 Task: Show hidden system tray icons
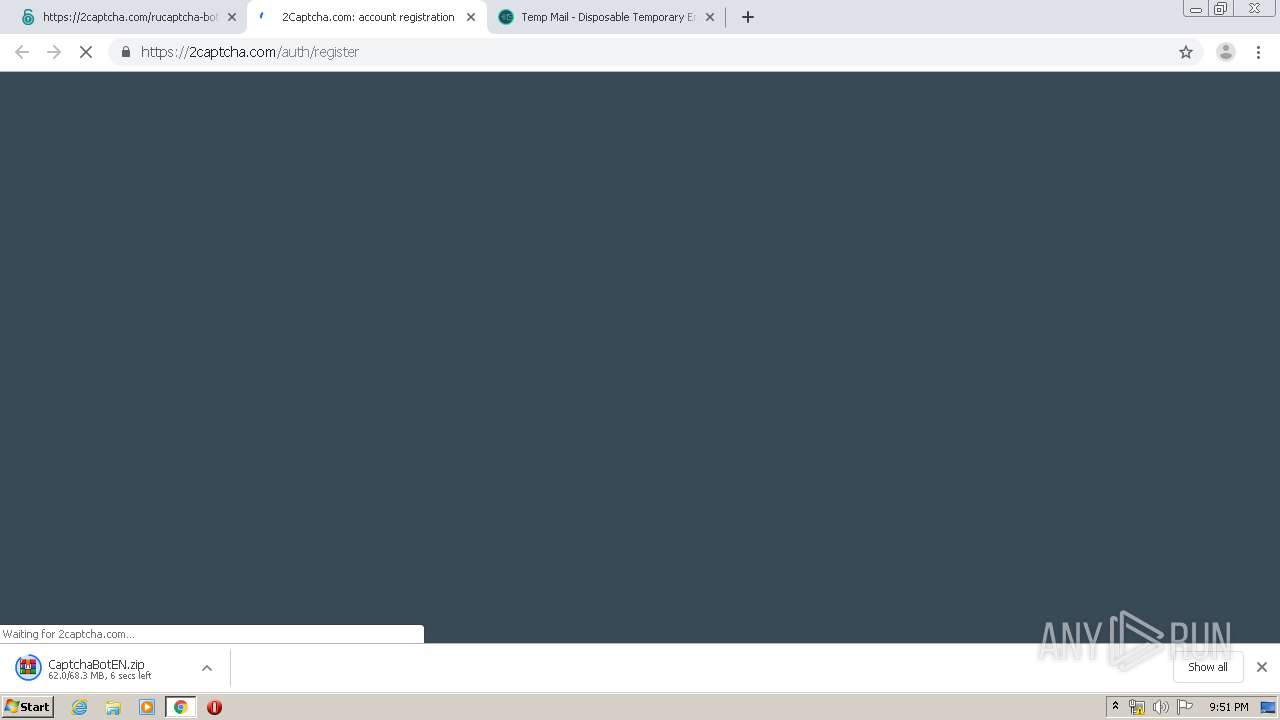pyautogui.click(x=1116, y=707)
